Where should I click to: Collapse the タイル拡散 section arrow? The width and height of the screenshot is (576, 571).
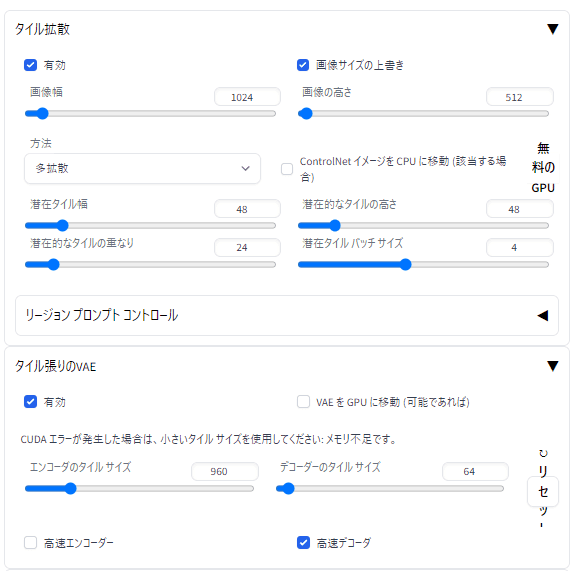552,29
